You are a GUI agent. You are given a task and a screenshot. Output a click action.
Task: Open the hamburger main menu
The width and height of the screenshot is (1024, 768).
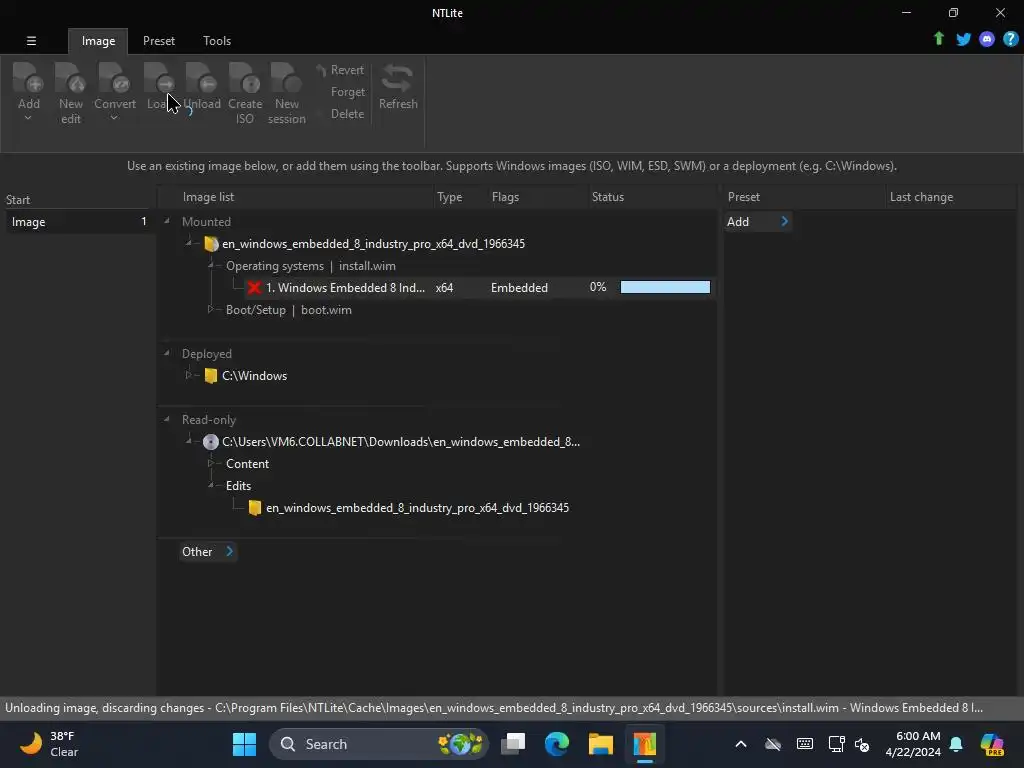31,40
